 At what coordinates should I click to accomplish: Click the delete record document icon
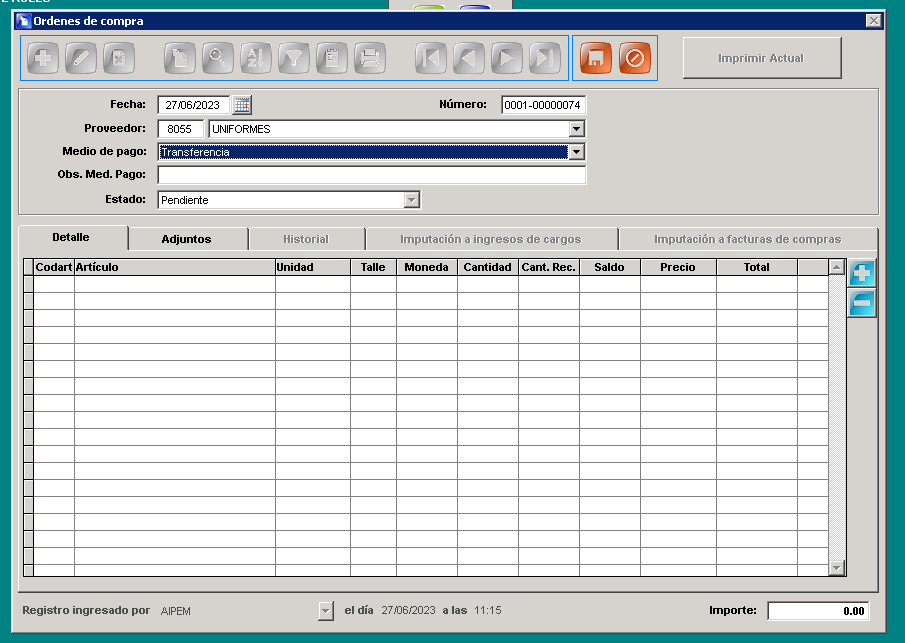pos(119,58)
